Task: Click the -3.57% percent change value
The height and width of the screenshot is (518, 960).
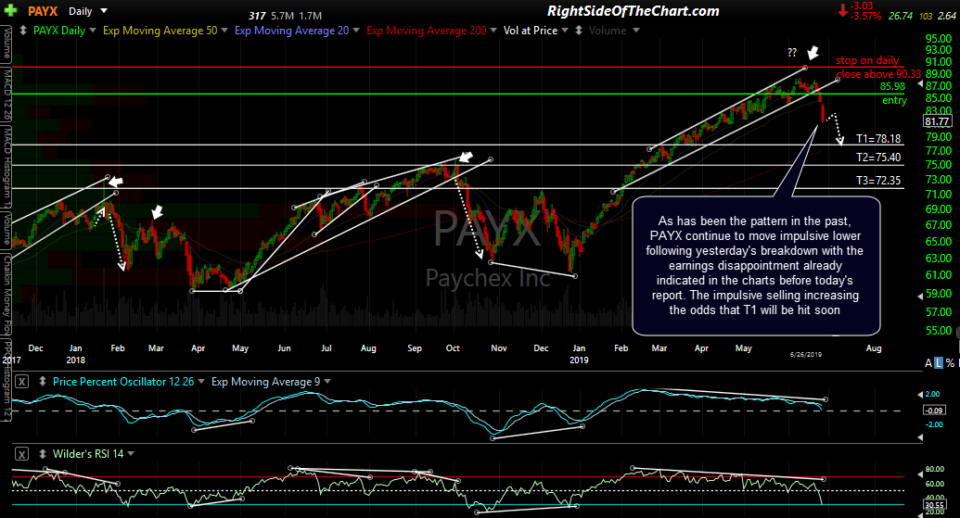Action: click(865, 16)
